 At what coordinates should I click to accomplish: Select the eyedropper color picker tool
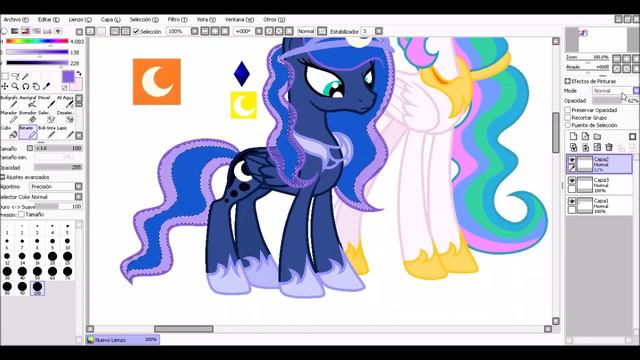point(47,86)
